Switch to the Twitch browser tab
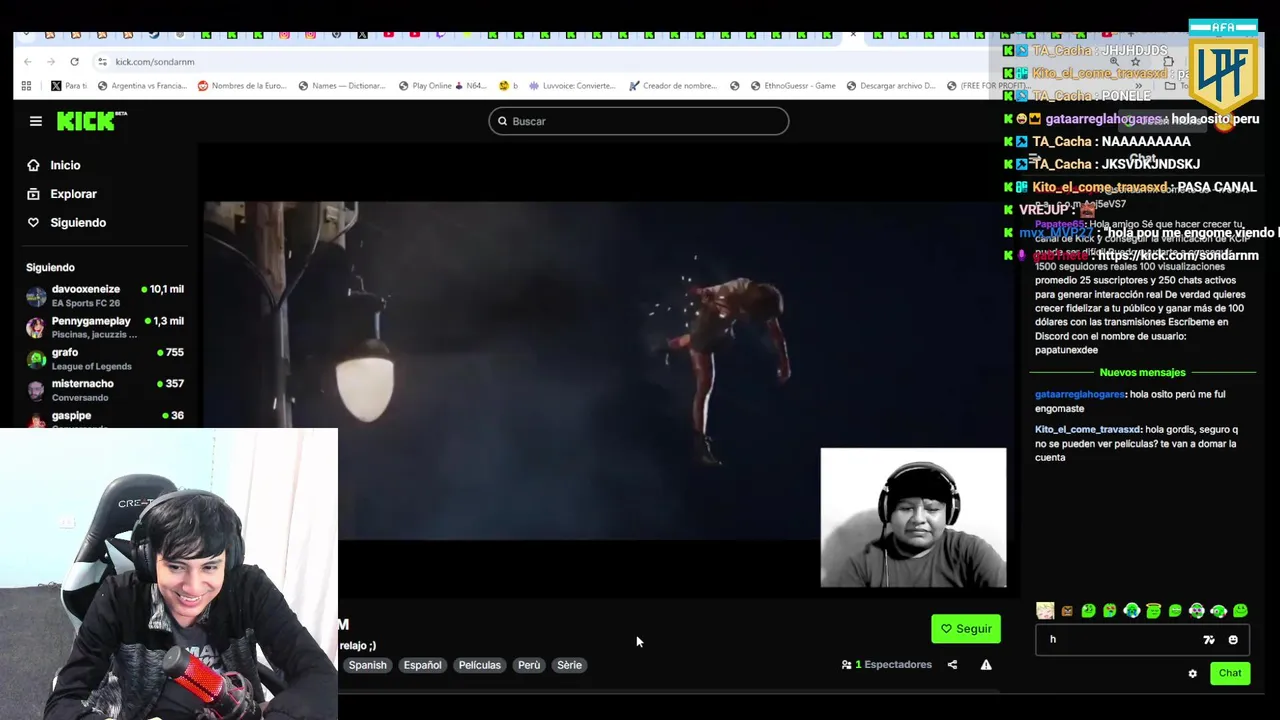1280x720 pixels. [440, 34]
